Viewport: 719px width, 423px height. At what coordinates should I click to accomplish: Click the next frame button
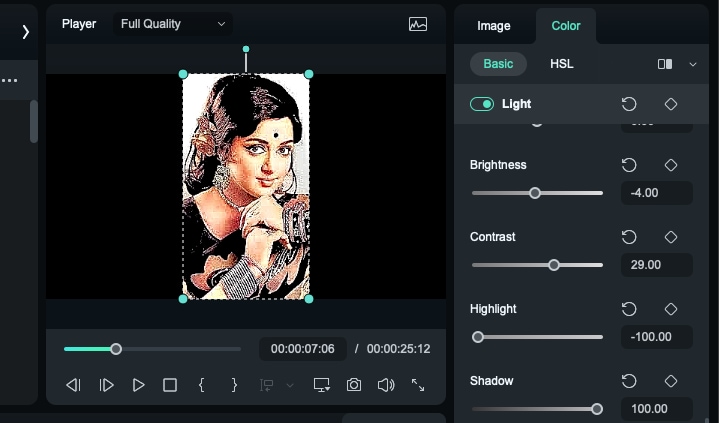pos(106,385)
